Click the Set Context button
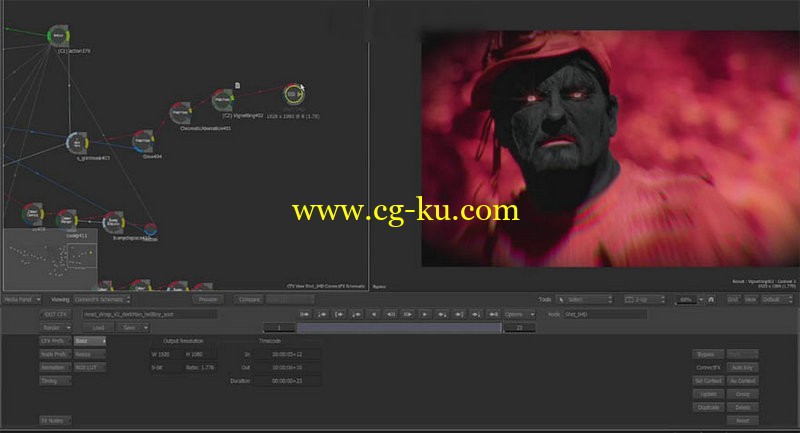Image resolution: width=800 pixels, height=433 pixels. (708, 380)
